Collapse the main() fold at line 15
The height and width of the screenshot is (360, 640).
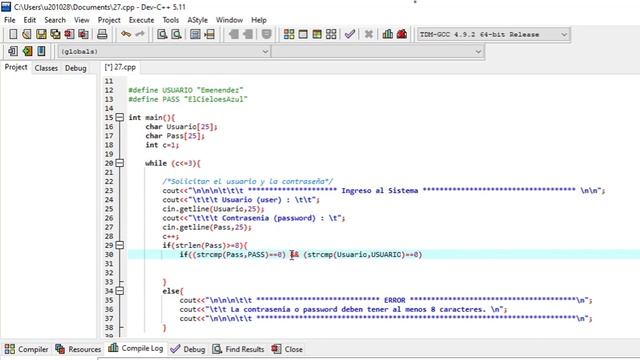[120, 118]
